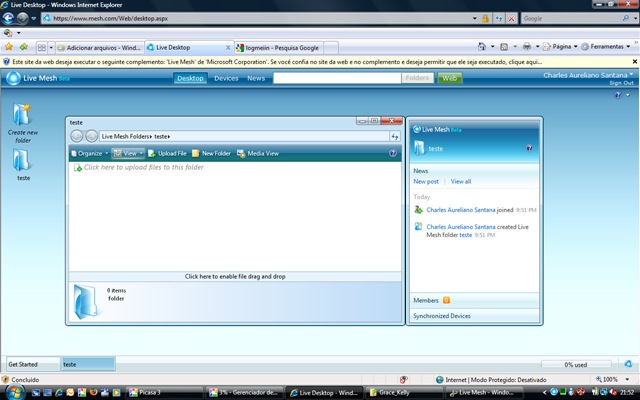Image resolution: width=640 pixels, height=400 pixels.
Task: Click the New post link
Action: tap(426, 182)
